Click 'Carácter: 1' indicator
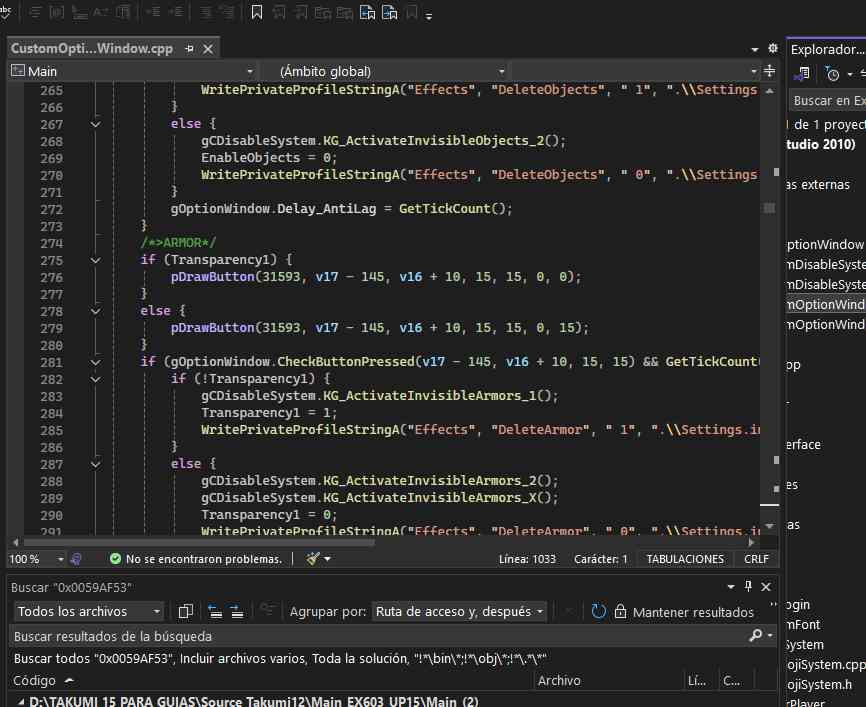This screenshot has height=707, width=866. coord(601,559)
